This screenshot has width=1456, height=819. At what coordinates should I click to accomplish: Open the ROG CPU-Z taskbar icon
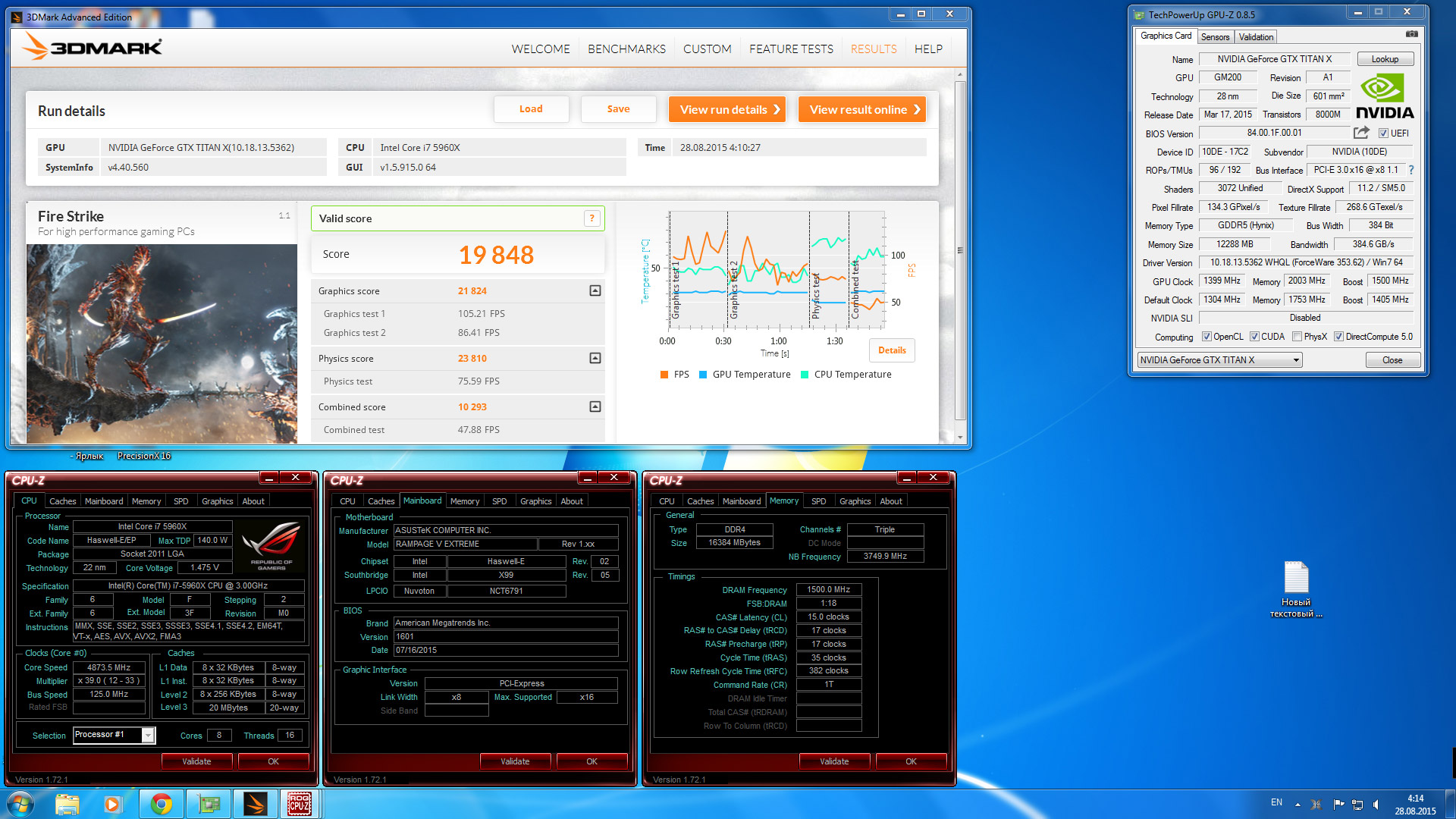coord(299,804)
